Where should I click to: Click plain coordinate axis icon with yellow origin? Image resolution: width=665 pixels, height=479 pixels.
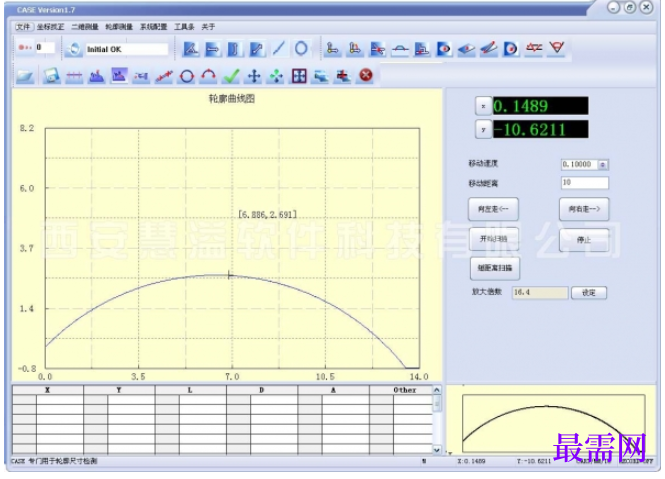tap(332, 49)
